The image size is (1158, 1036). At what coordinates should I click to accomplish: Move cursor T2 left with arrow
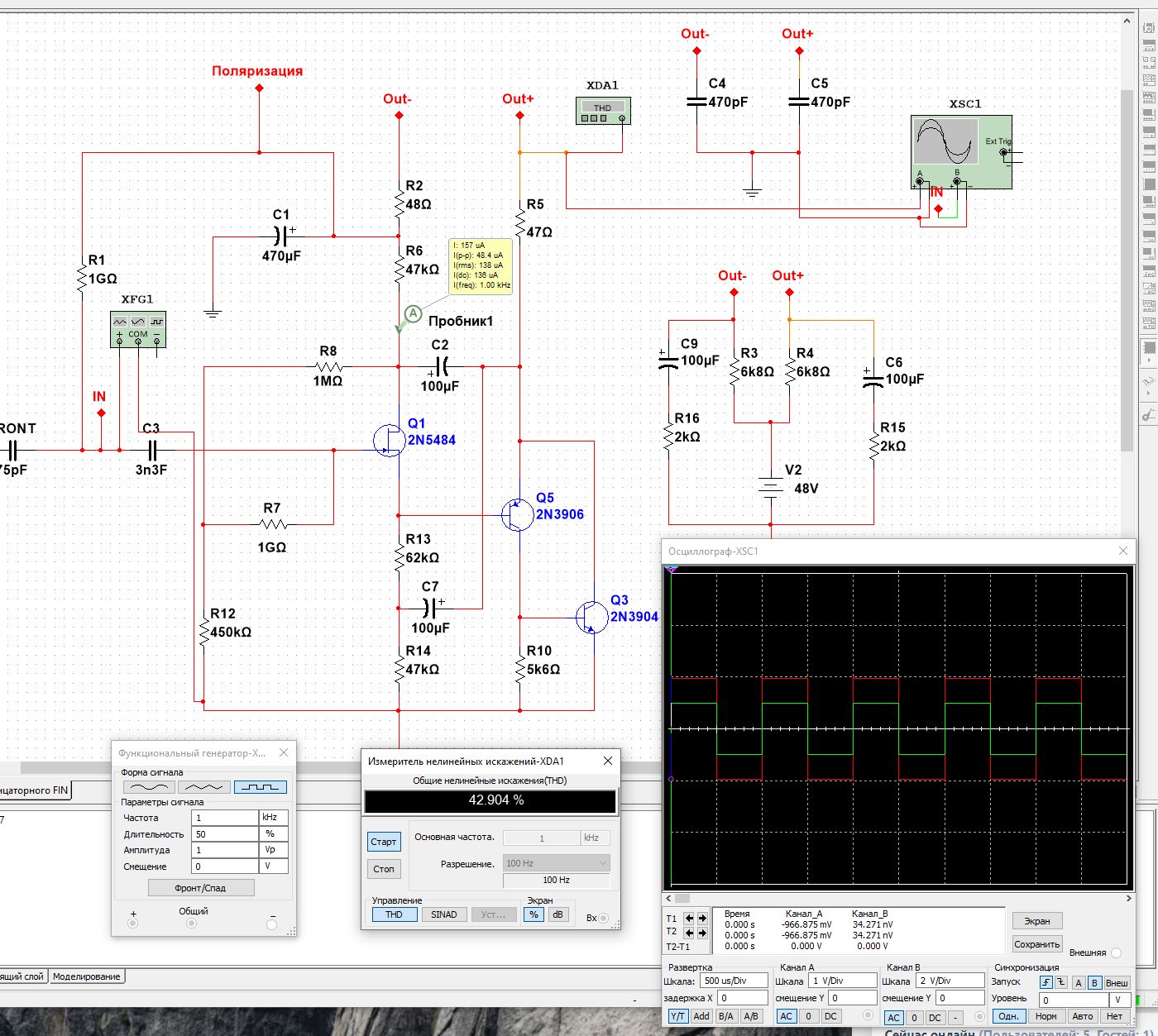(689, 933)
